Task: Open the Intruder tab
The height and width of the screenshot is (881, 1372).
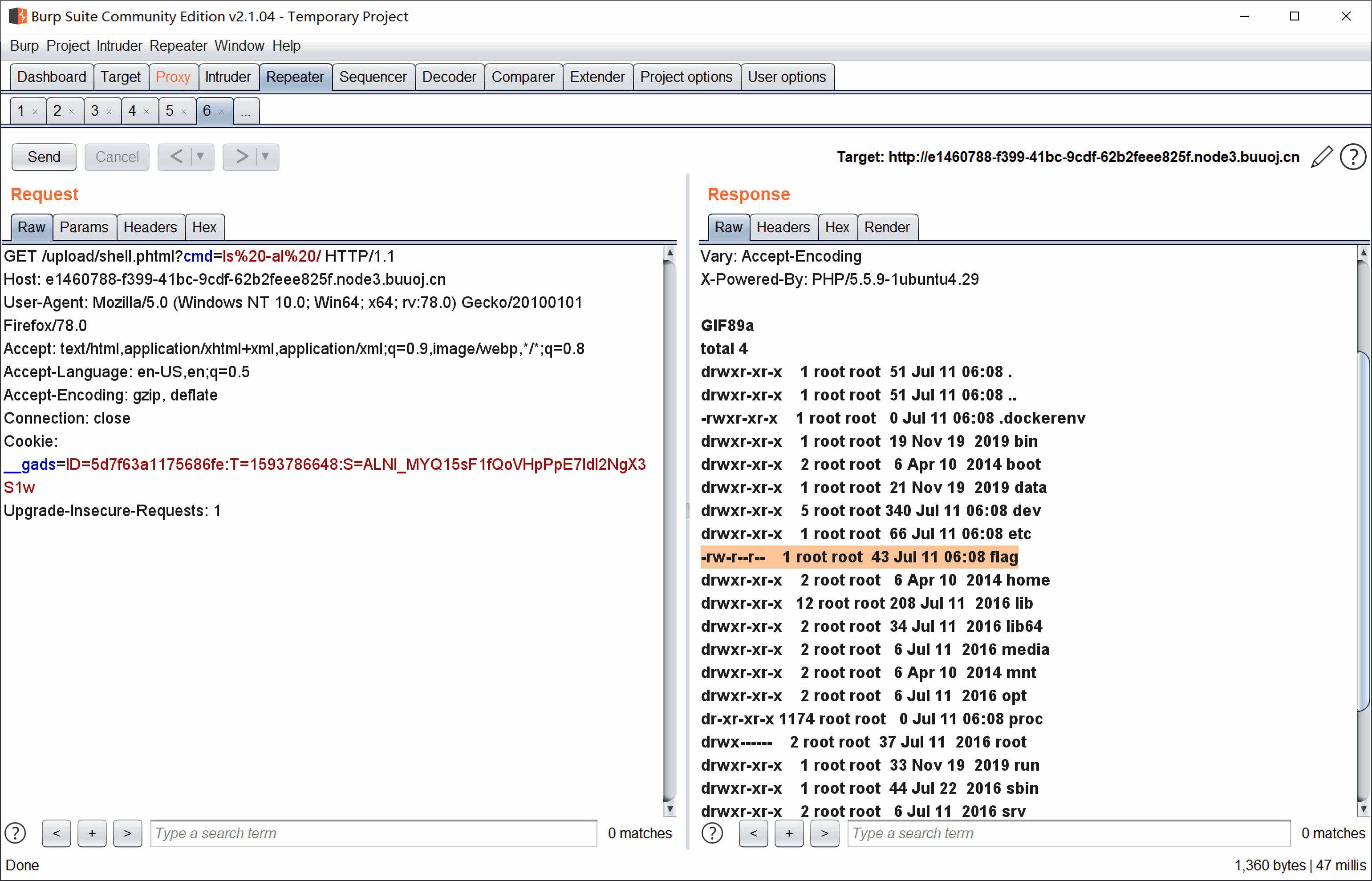Action: pyautogui.click(x=228, y=77)
